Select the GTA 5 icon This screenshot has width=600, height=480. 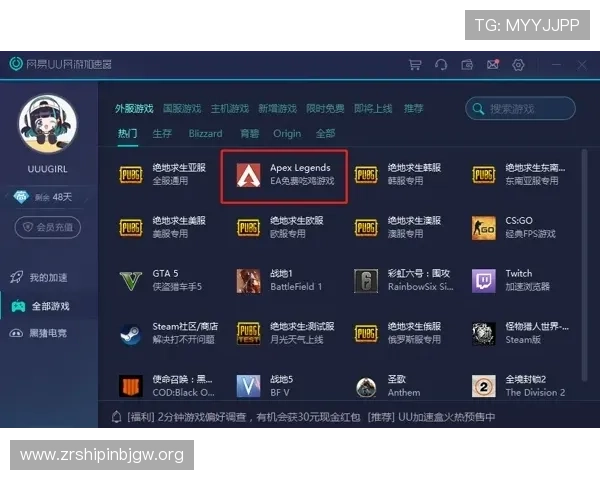tap(131, 281)
